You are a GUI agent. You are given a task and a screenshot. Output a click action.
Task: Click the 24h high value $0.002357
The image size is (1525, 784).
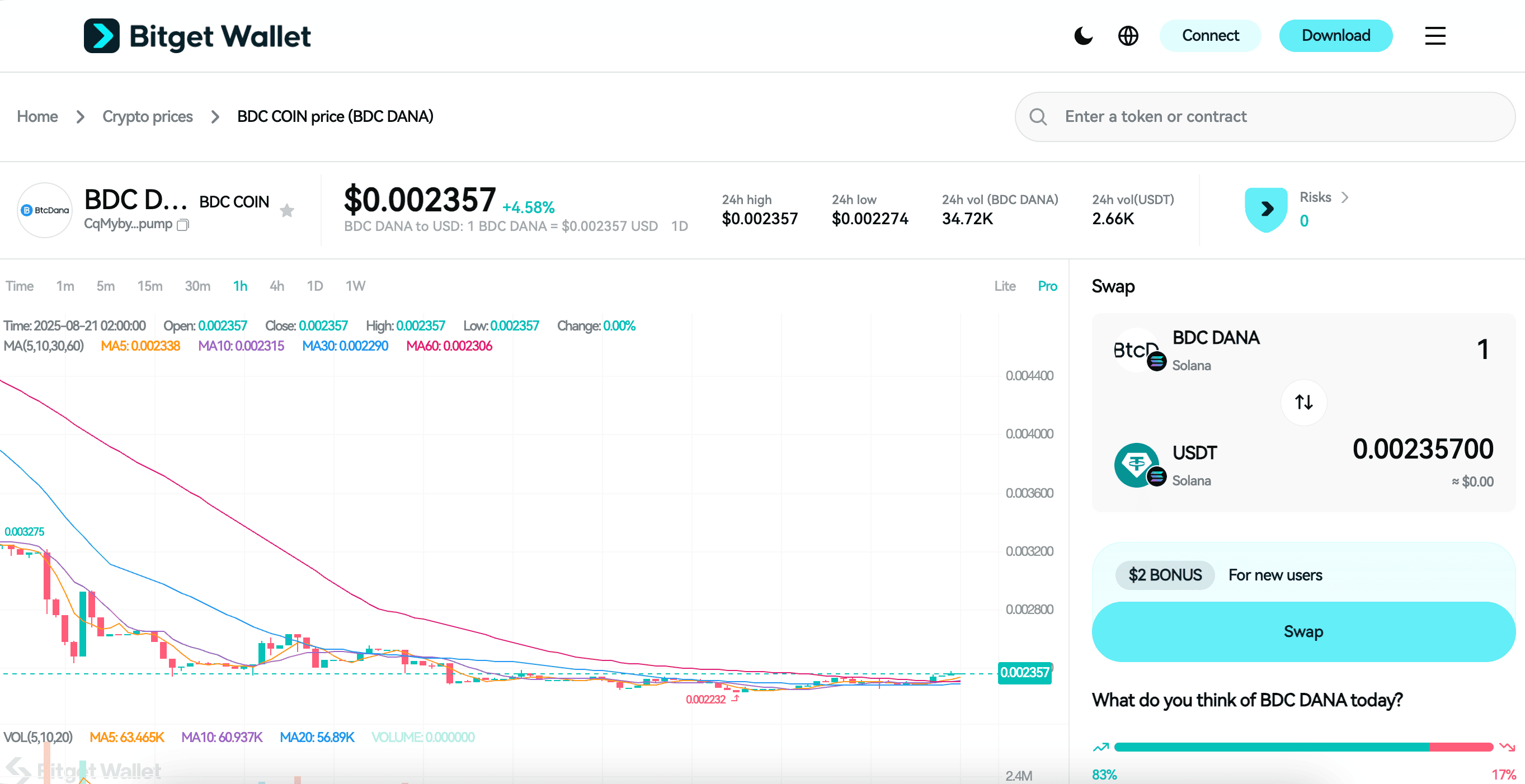coord(760,219)
